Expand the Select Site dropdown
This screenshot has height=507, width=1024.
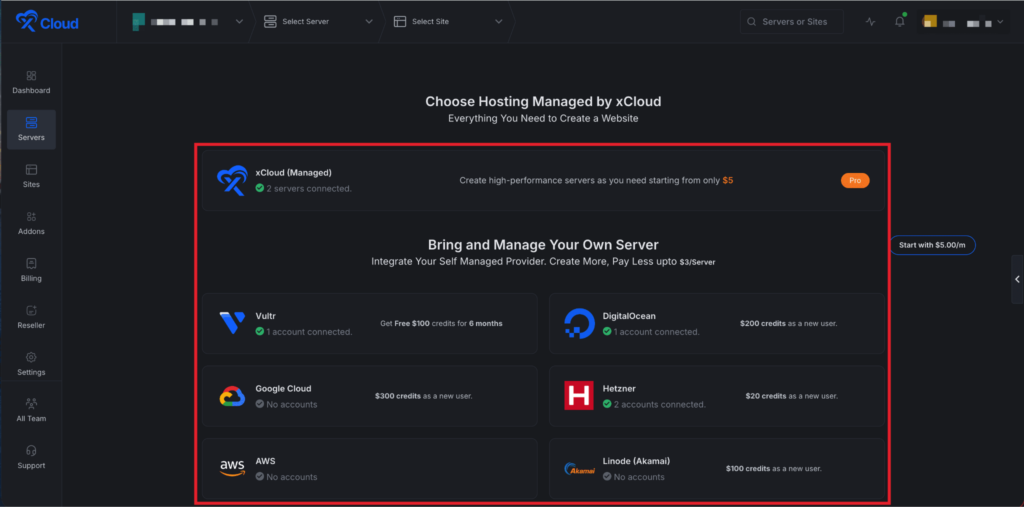click(x=447, y=22)
